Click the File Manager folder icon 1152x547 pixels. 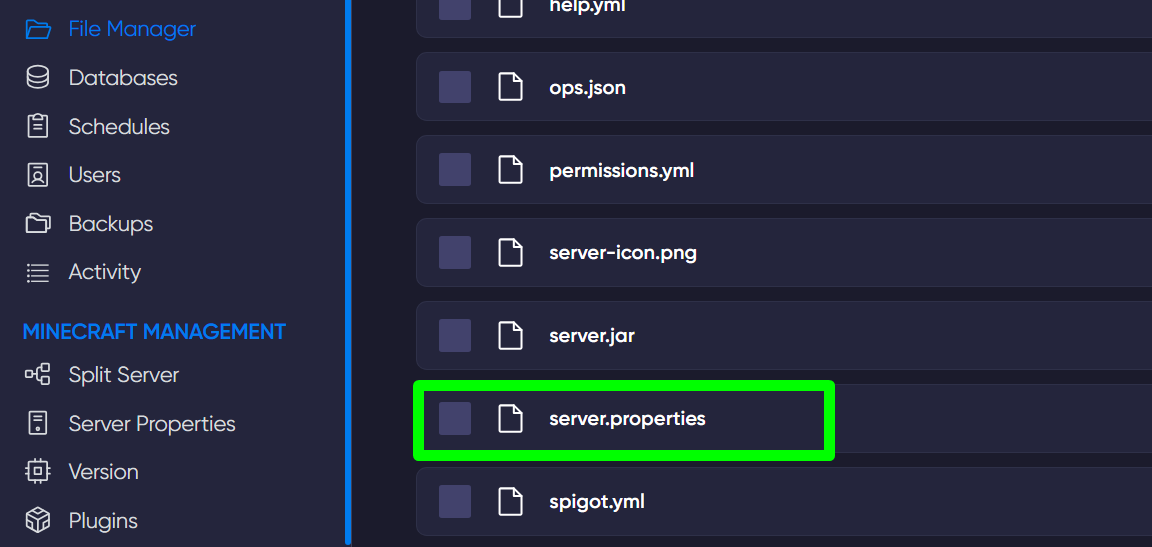(38, 29)
